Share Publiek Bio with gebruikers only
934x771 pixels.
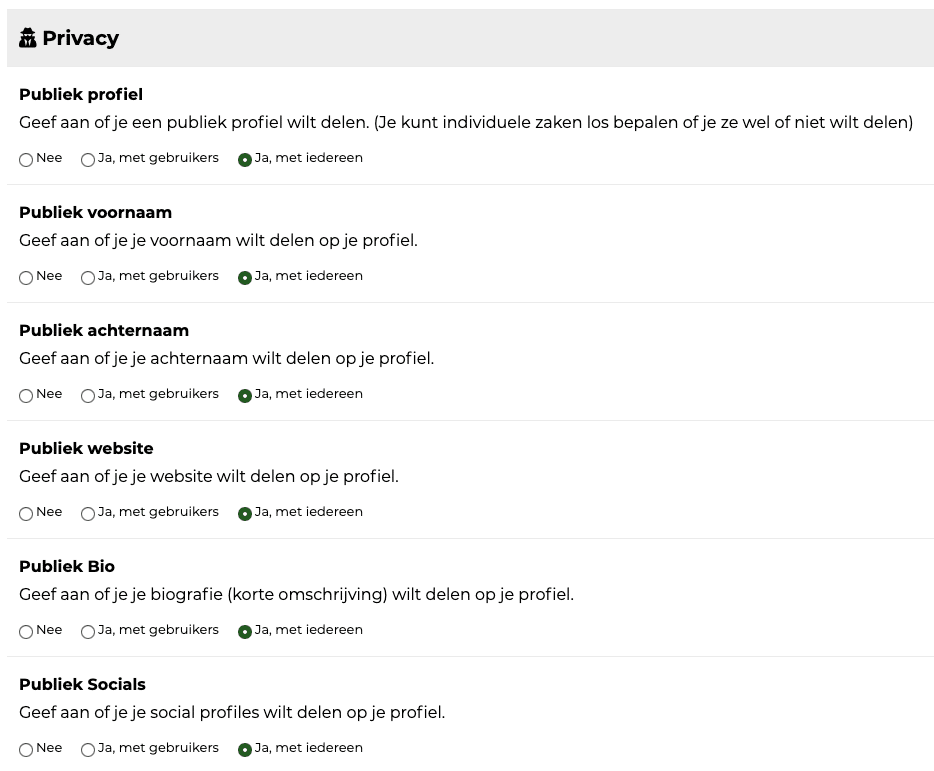(88, 632)
